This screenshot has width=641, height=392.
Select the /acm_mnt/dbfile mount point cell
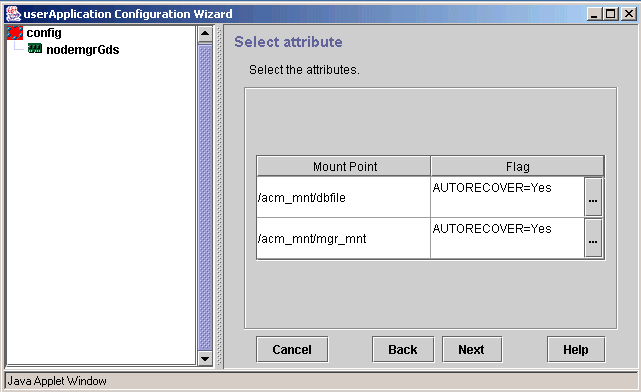point(343,197)
